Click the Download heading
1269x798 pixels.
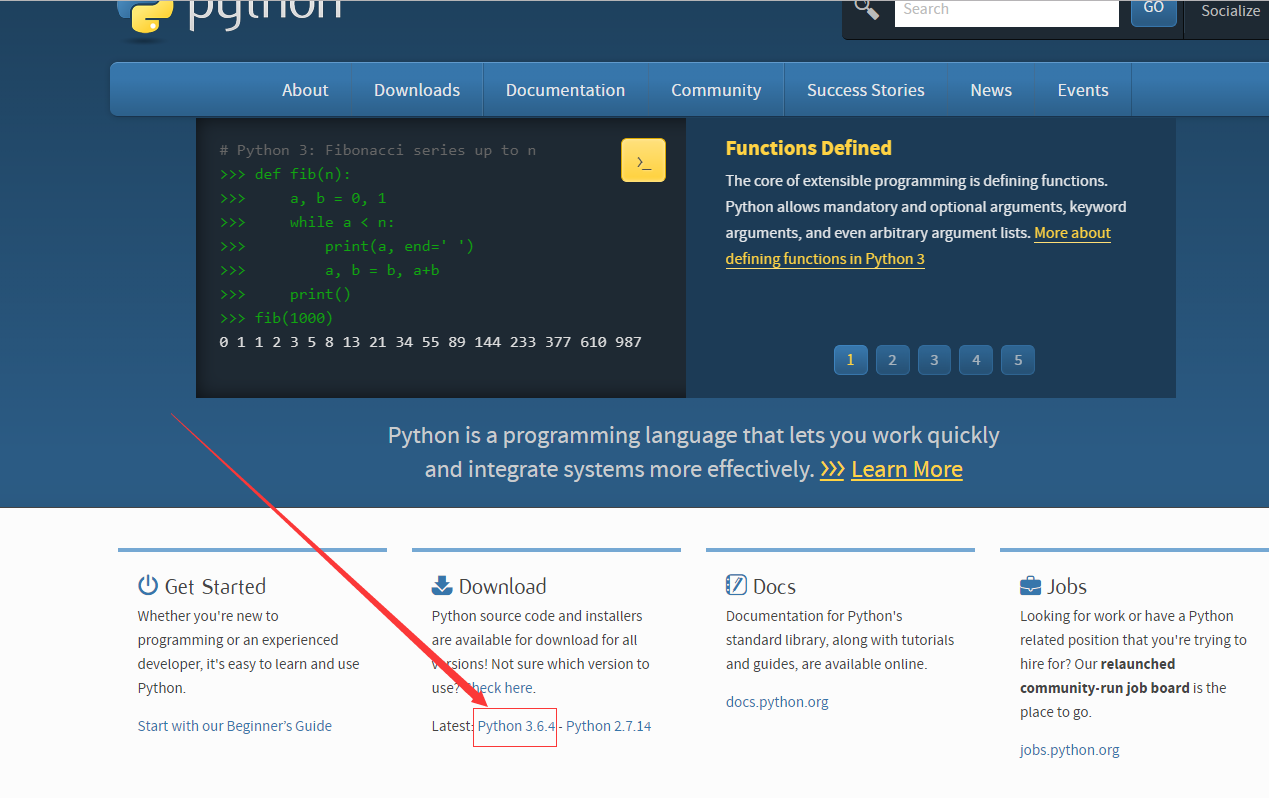coord(502,586)
